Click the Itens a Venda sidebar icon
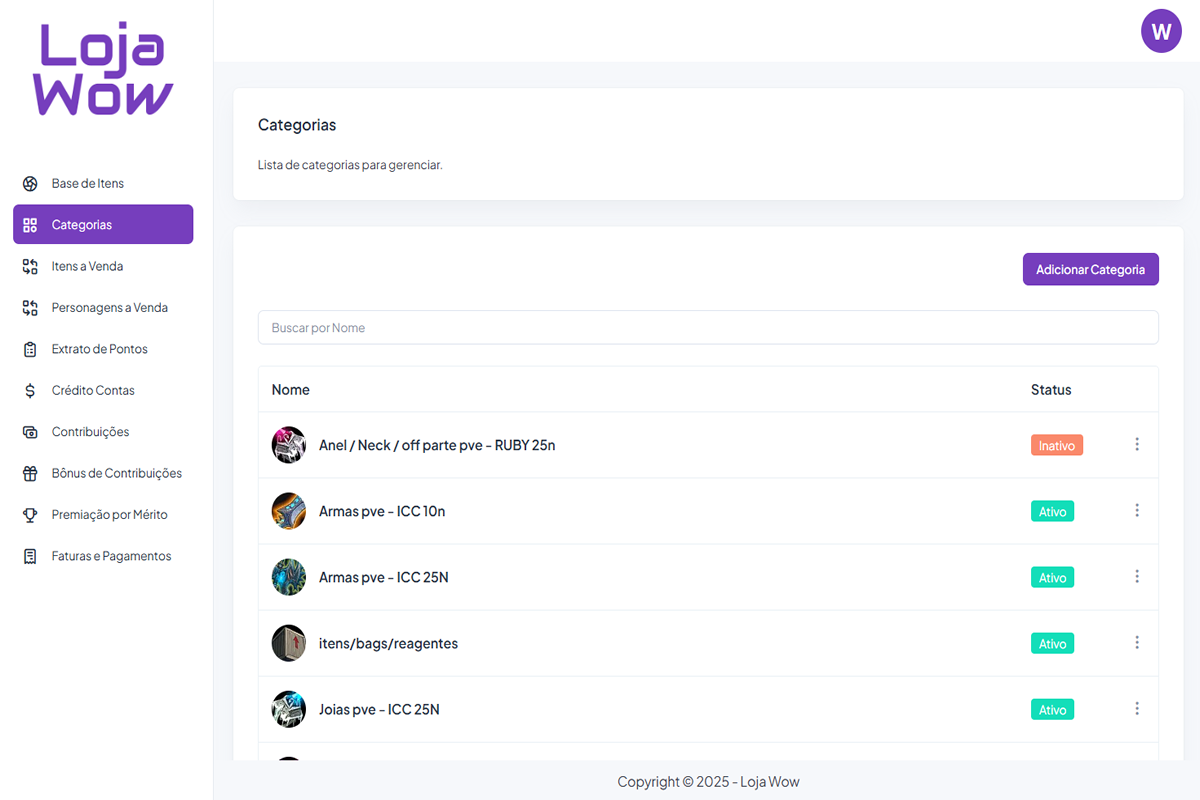 click(30, 267)
